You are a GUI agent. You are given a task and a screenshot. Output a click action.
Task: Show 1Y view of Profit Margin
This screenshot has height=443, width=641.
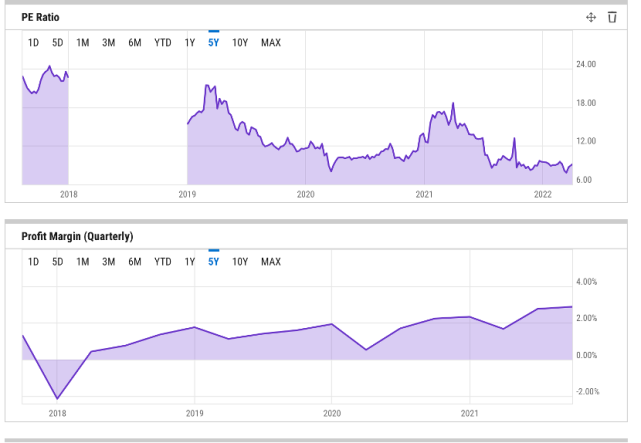[189, 262]
